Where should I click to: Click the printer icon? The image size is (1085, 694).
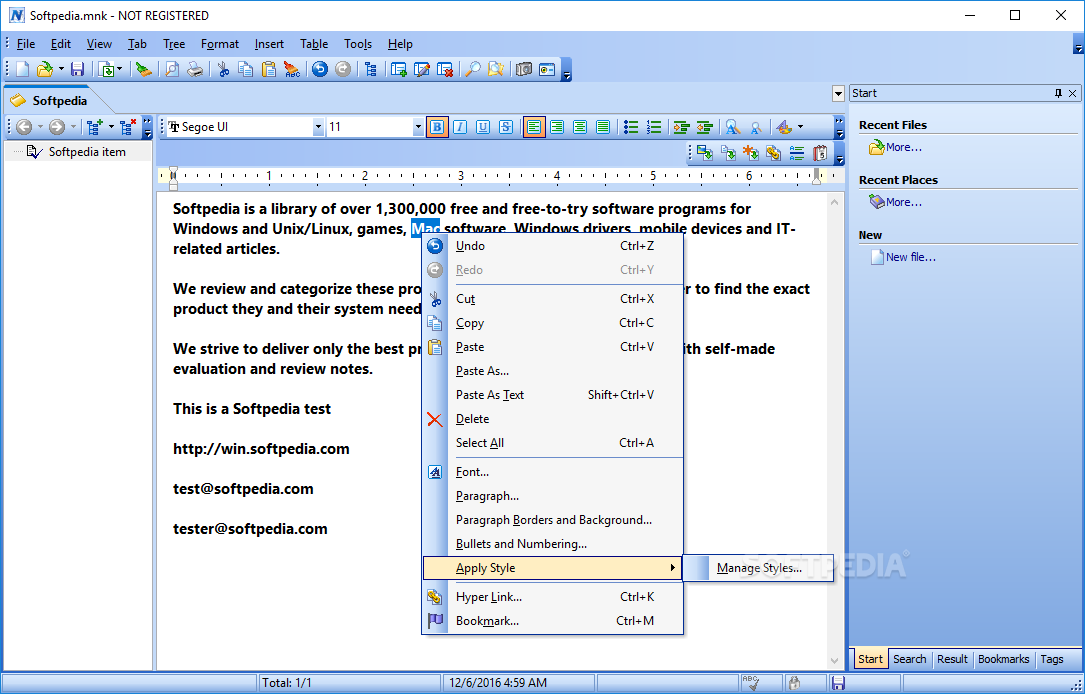195,69
